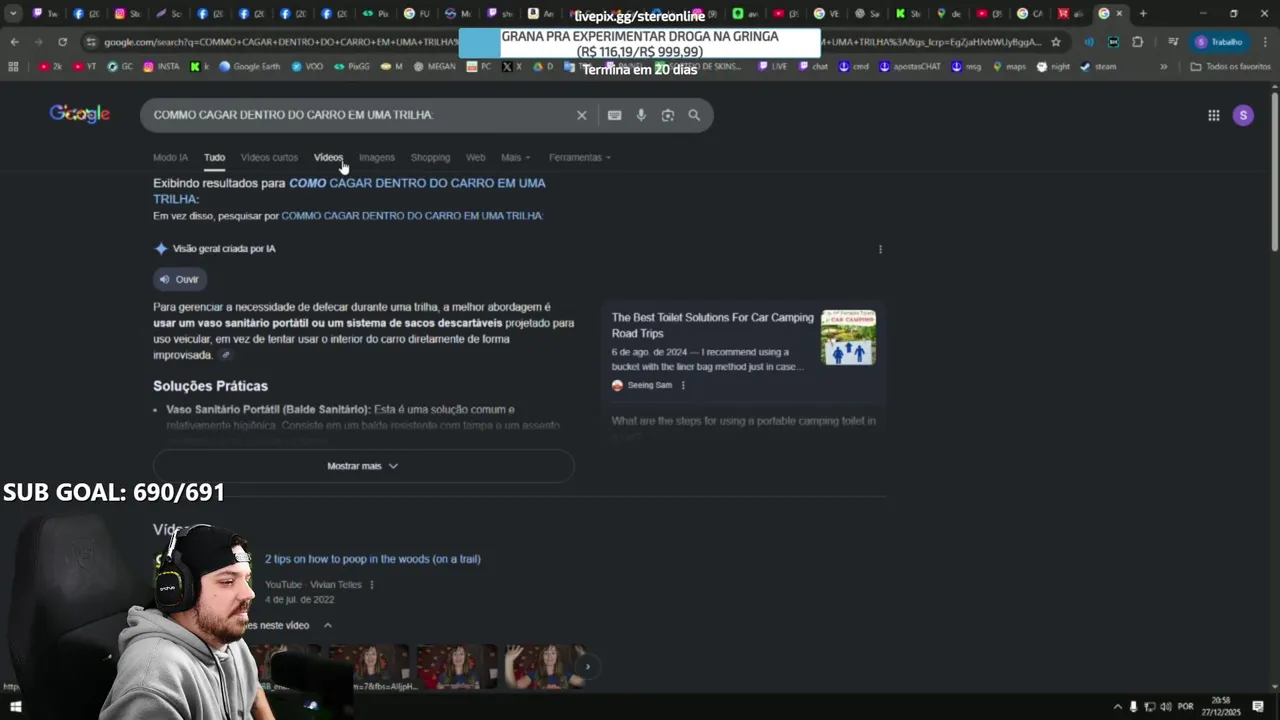Expand the overview with Mostrar mais
This screenshot has width=1280, height=720.
point(363,466)
